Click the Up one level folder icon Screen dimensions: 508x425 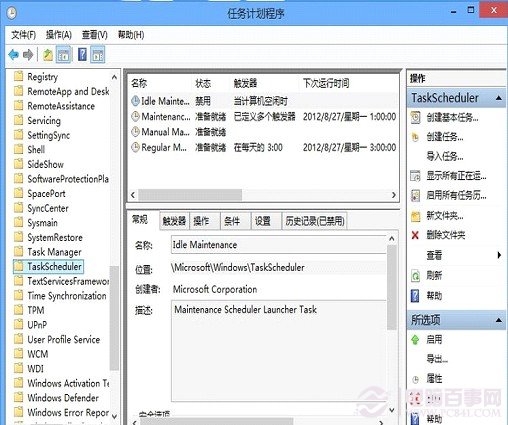48,55
